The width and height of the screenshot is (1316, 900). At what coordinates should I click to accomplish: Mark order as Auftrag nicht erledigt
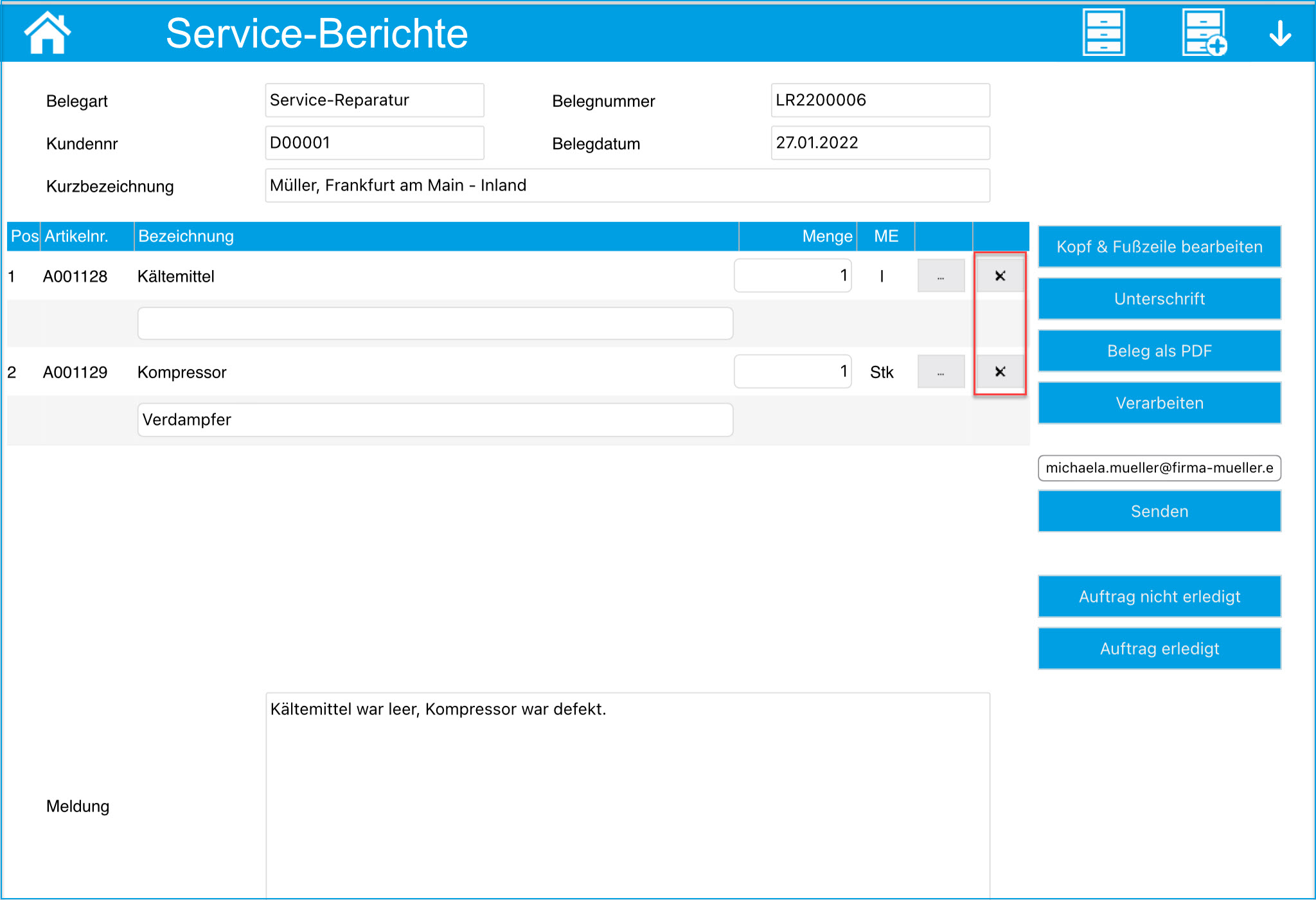(1159, 597)
